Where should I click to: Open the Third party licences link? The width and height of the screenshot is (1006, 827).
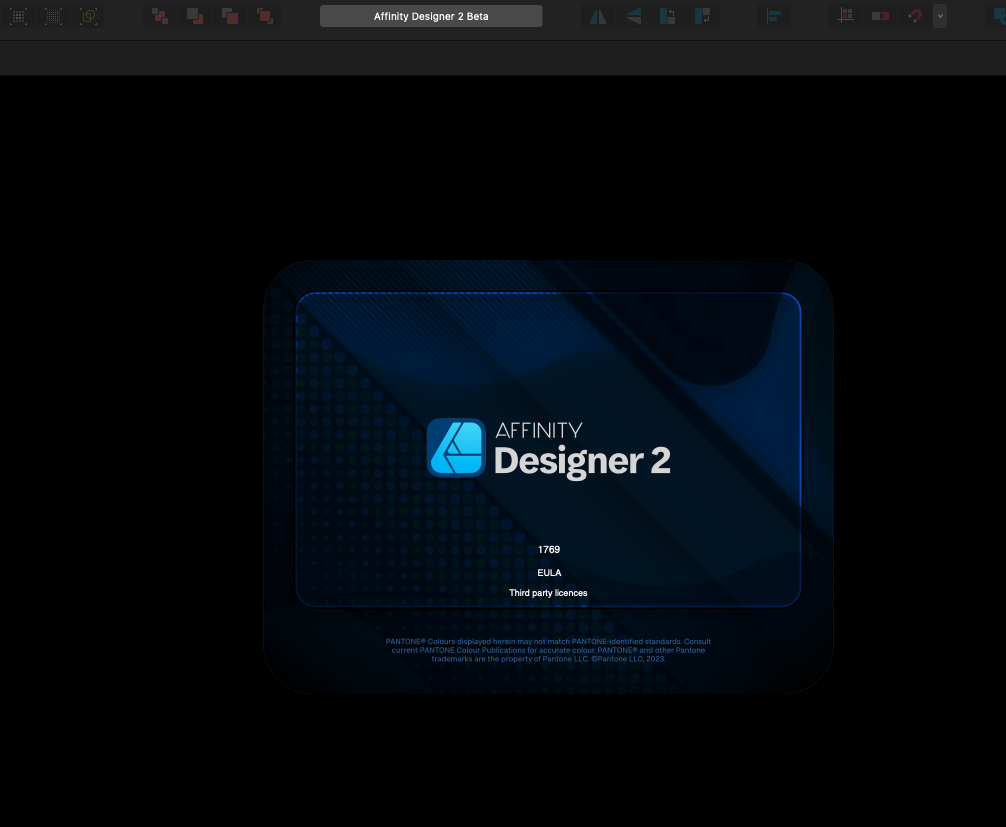click(549, 593)
